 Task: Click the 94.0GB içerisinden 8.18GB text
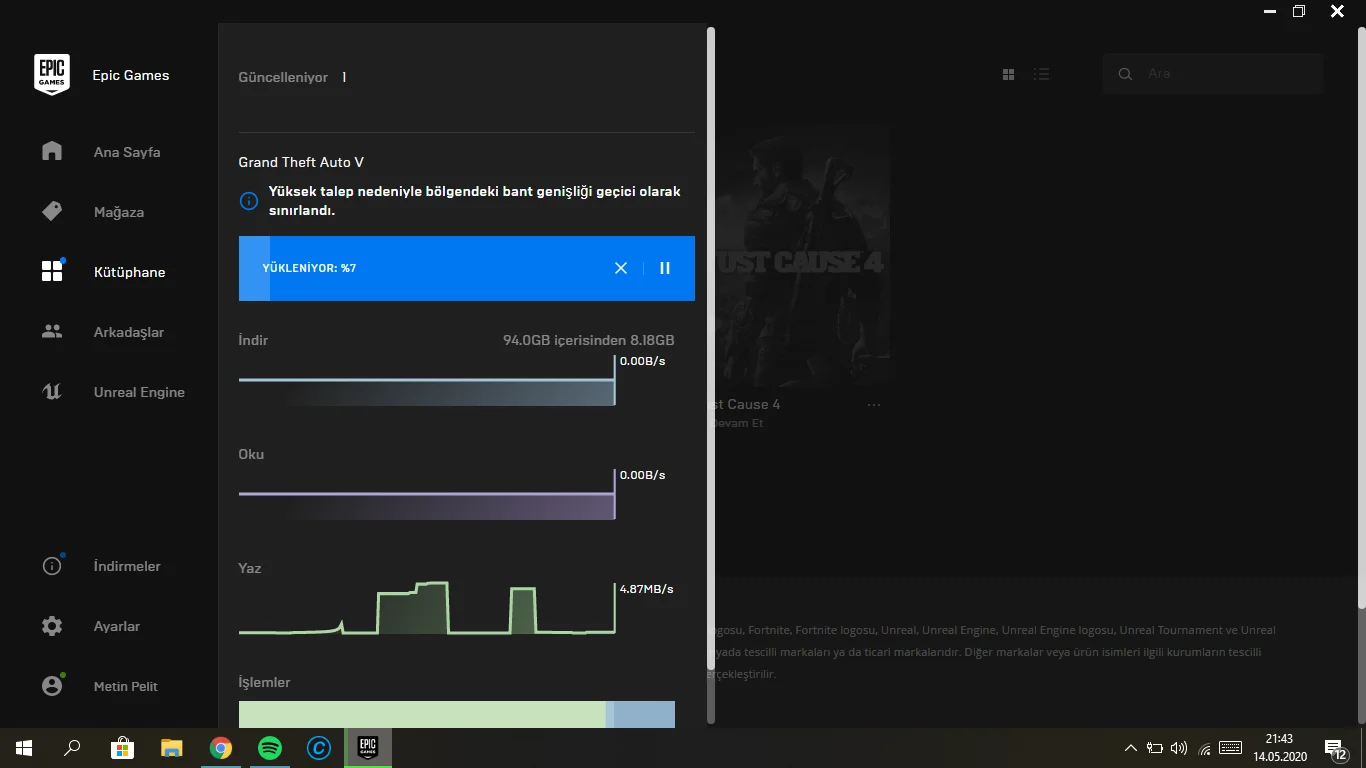pyautogui.click(x=589, y=340)
